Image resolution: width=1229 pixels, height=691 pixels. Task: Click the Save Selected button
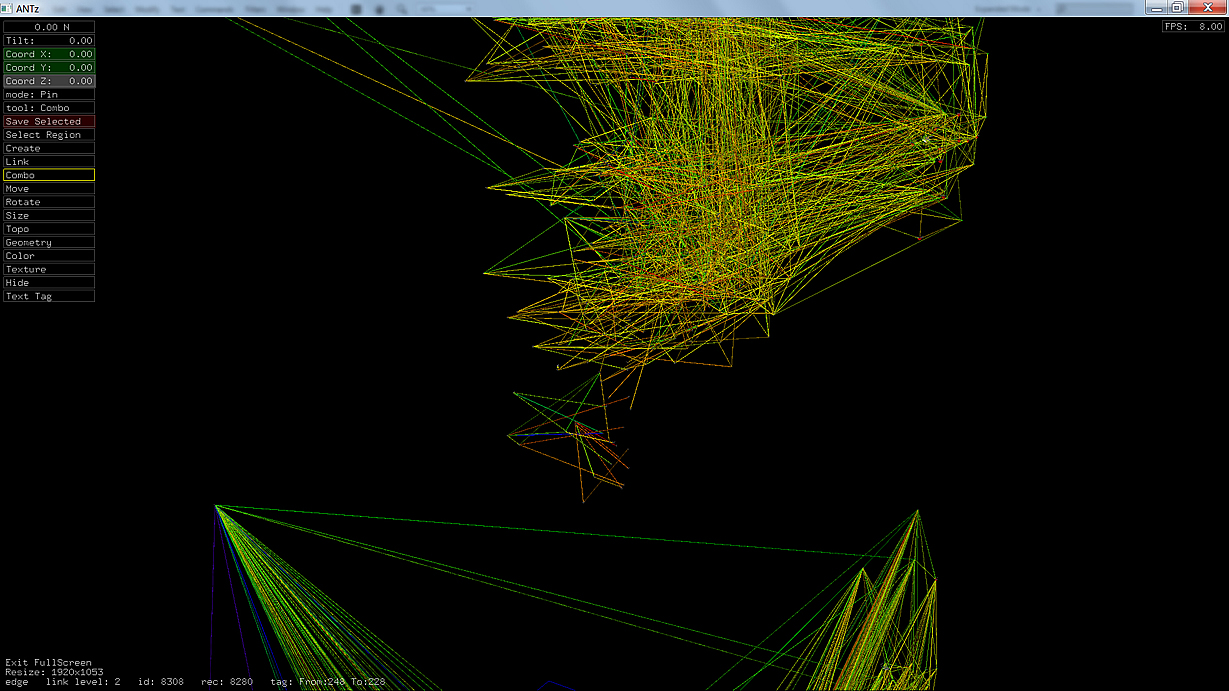[x=49, y=121]
